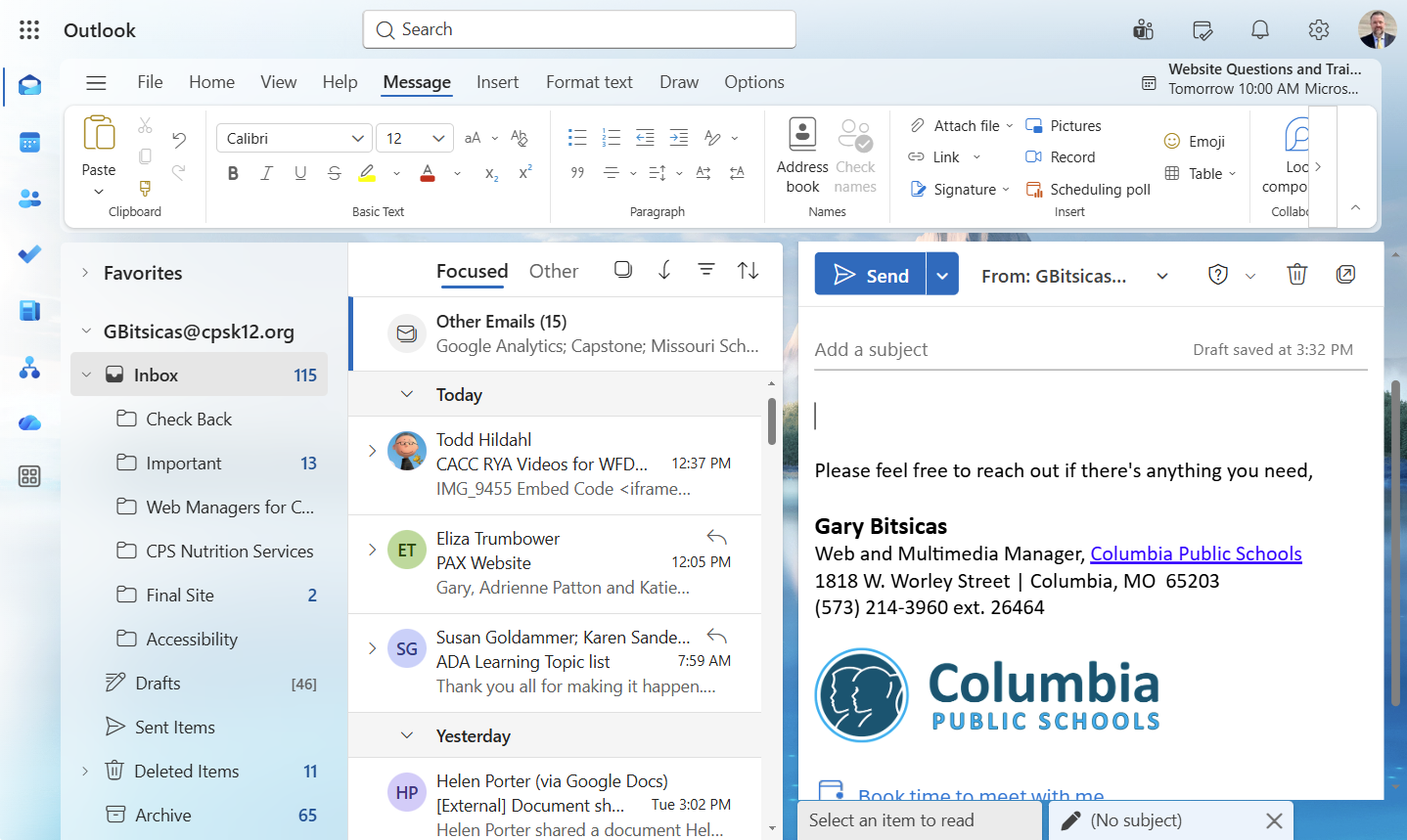Apply red font color
This screenshot has width=1407, height=840.
(x=428, y=173)
